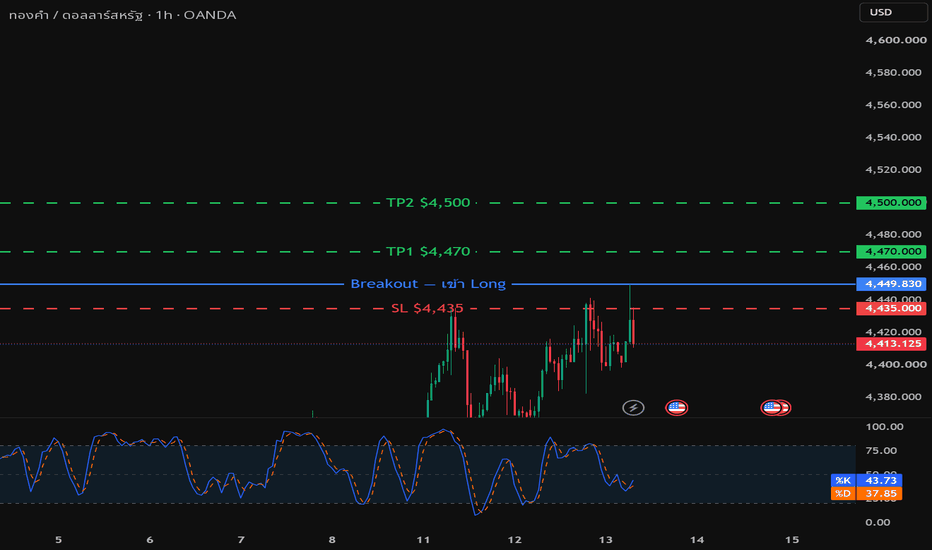Click the 4,380.000 price axis label
The image size is (932, 550).
[x=893, y=397]
